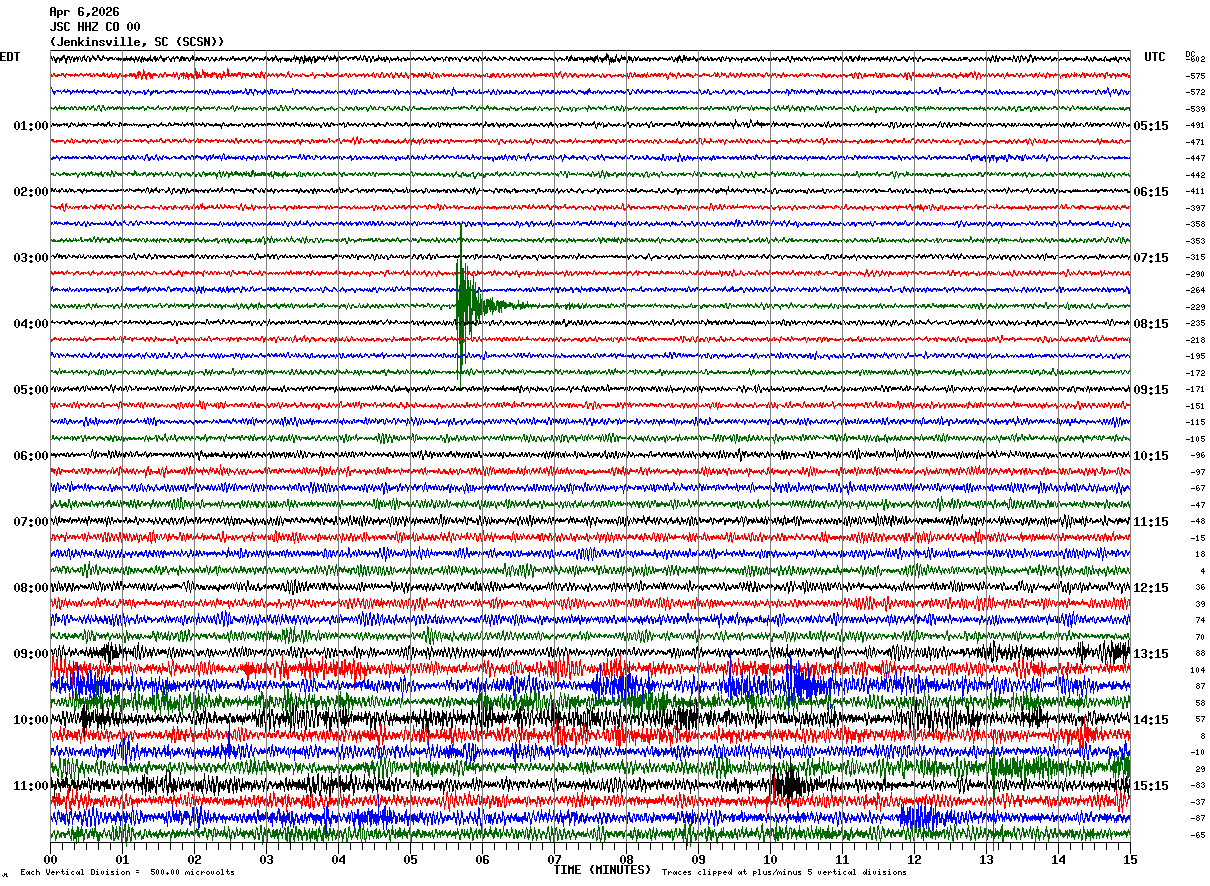The height and width of the screenshot is (886, 1210).
Task: Click the 09:00 EDT row label
Action: [30, 654]
